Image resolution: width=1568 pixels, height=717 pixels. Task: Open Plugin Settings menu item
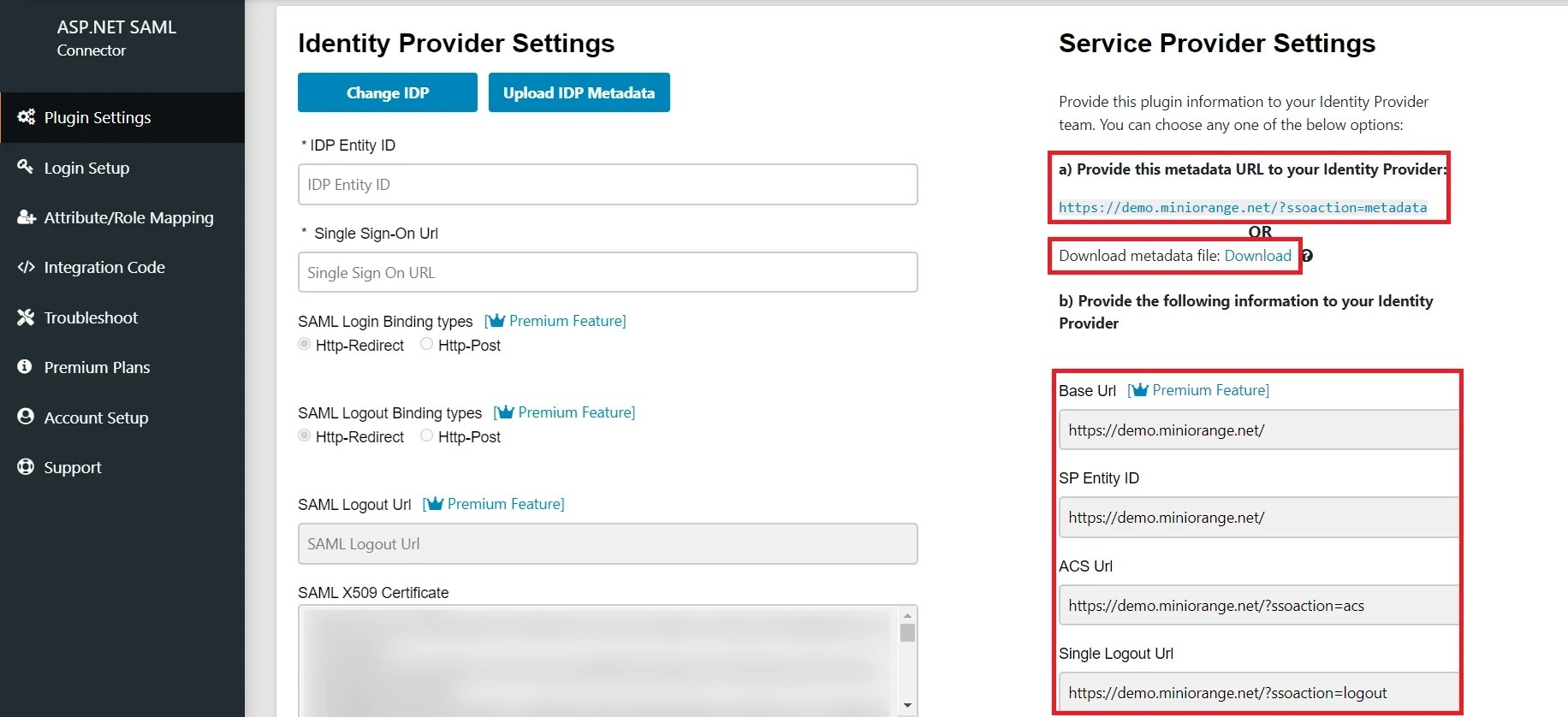122,117
